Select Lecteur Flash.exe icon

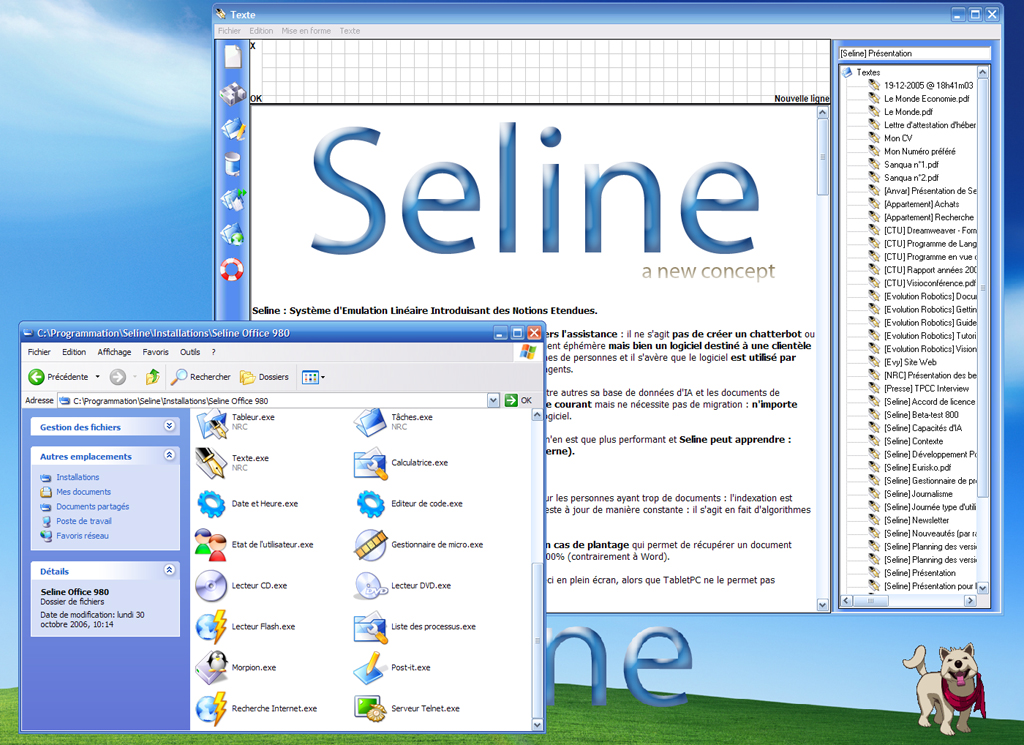click(211, 627)
